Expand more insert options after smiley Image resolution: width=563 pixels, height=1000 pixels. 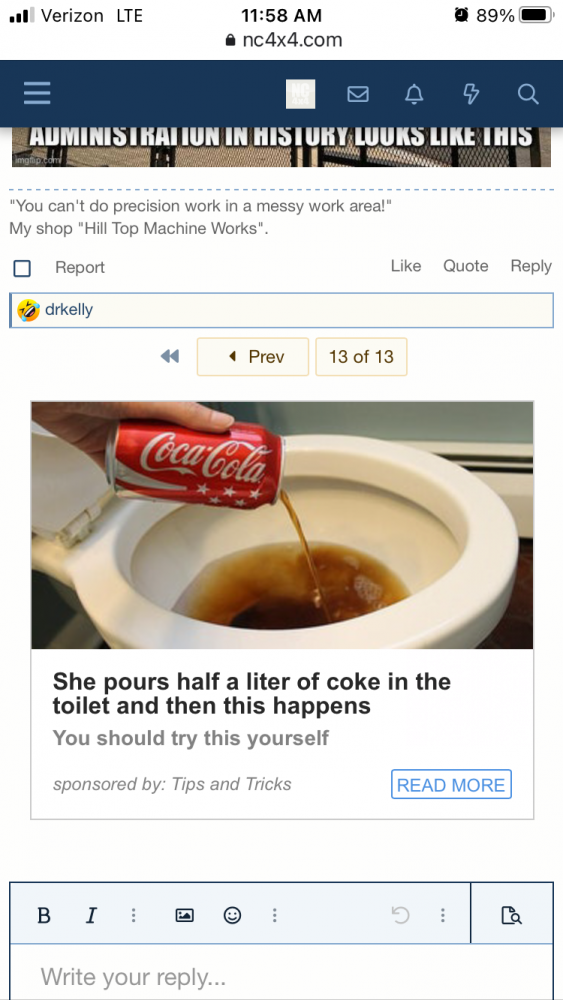(x=274, y=915)
